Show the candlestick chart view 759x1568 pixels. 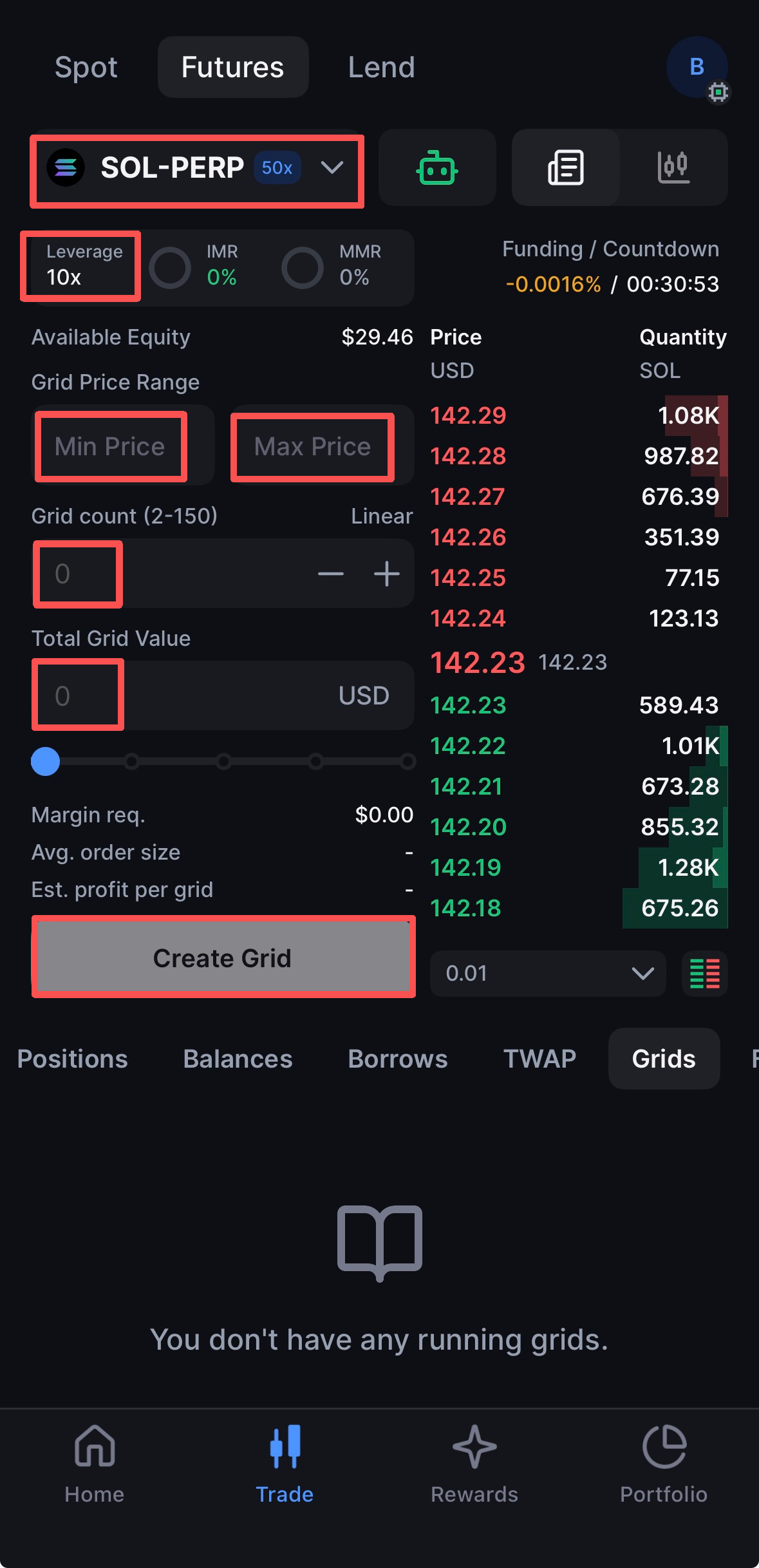(x=673, y=168)
